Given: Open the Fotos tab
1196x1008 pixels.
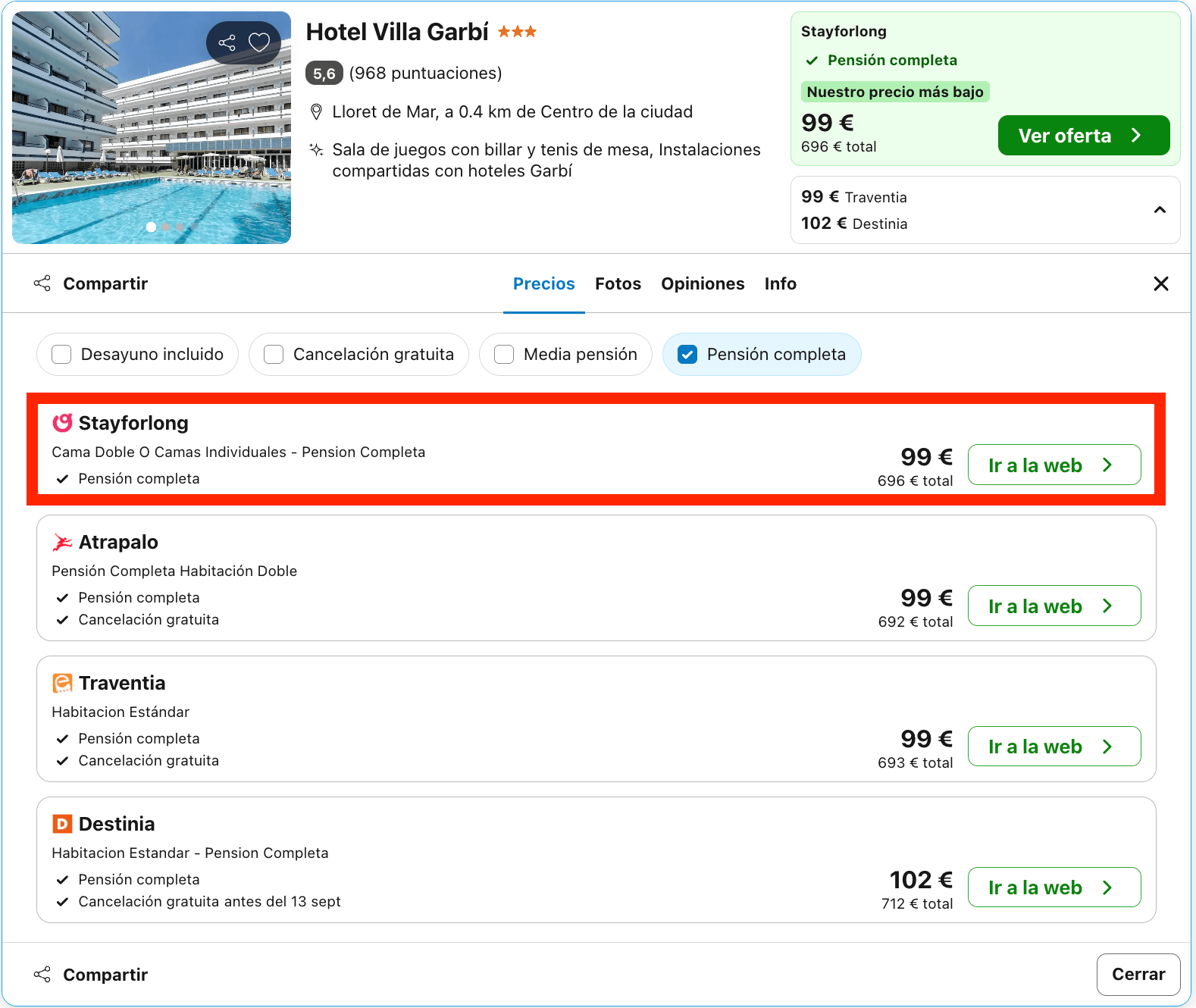Looking at the screenshot, I should 618,283.
